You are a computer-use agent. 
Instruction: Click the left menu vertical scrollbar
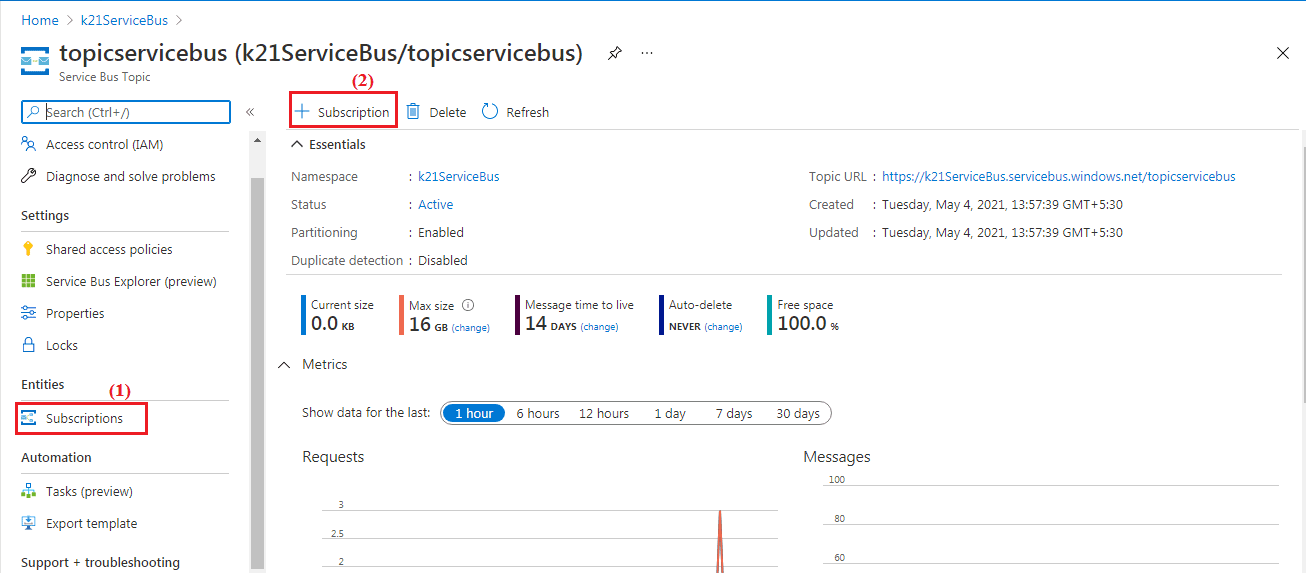(257, 370)
